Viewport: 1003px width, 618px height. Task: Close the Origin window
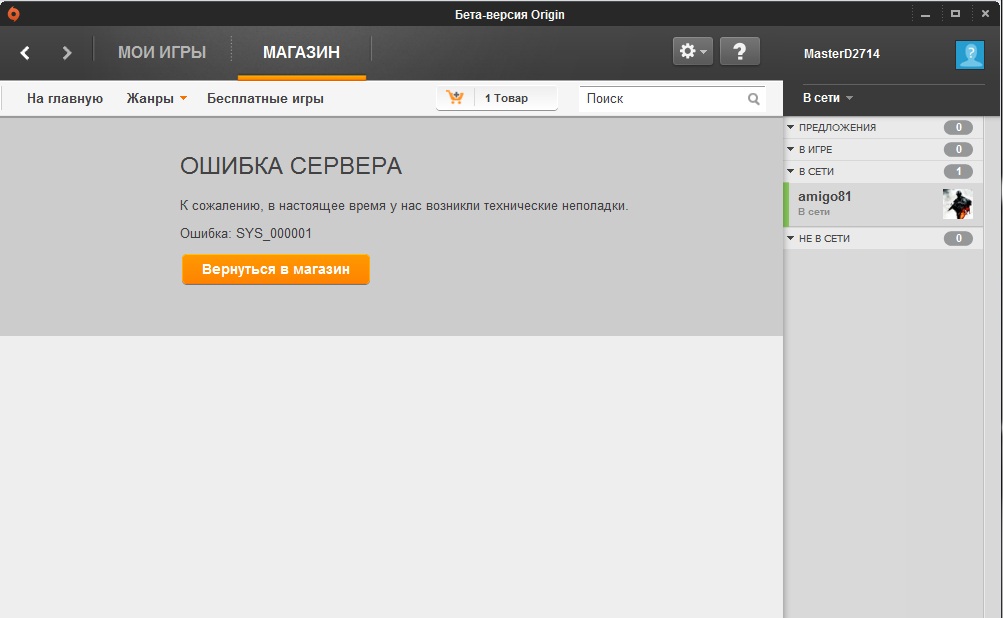coord(985,13)
